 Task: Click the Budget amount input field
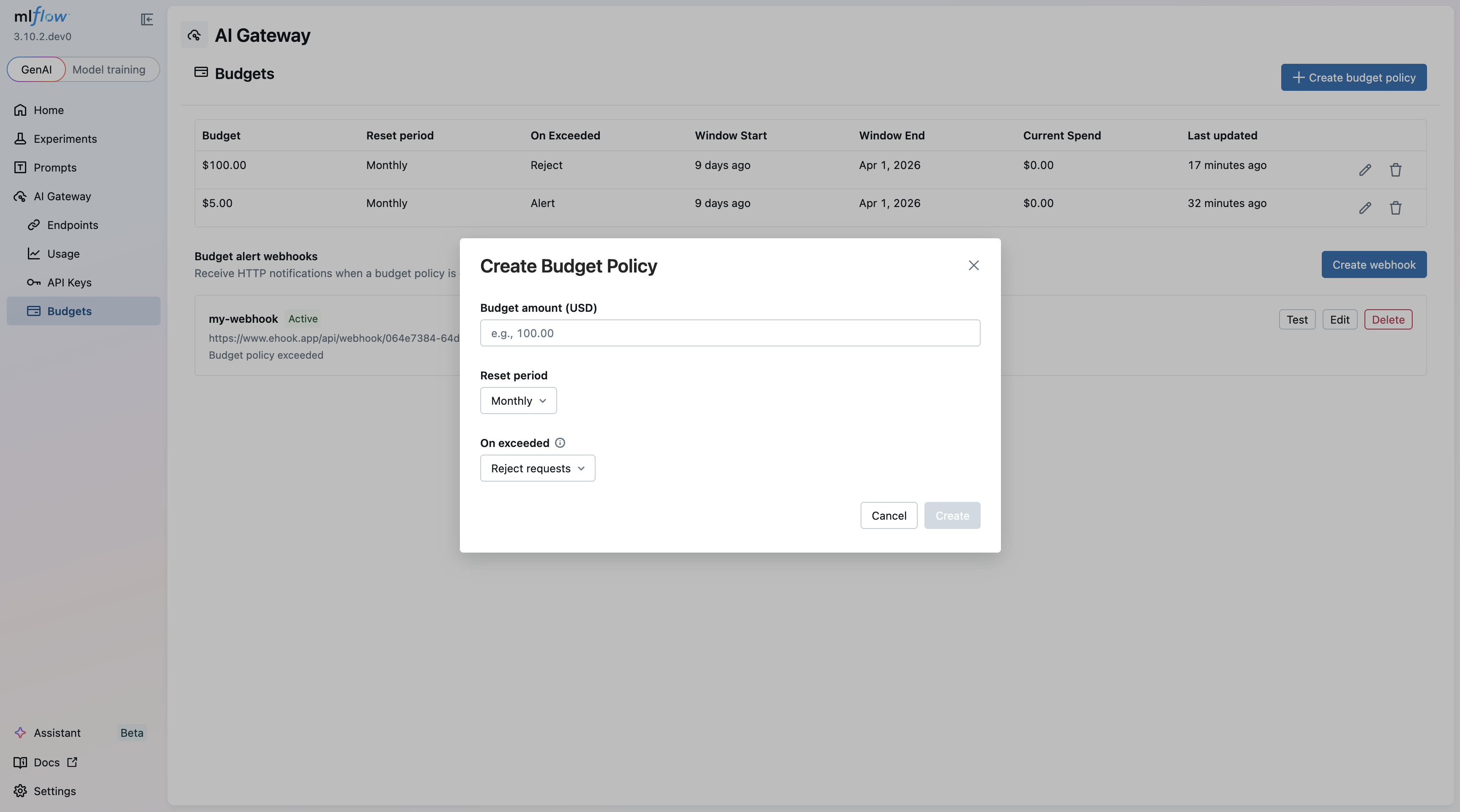tap(730, 332)
